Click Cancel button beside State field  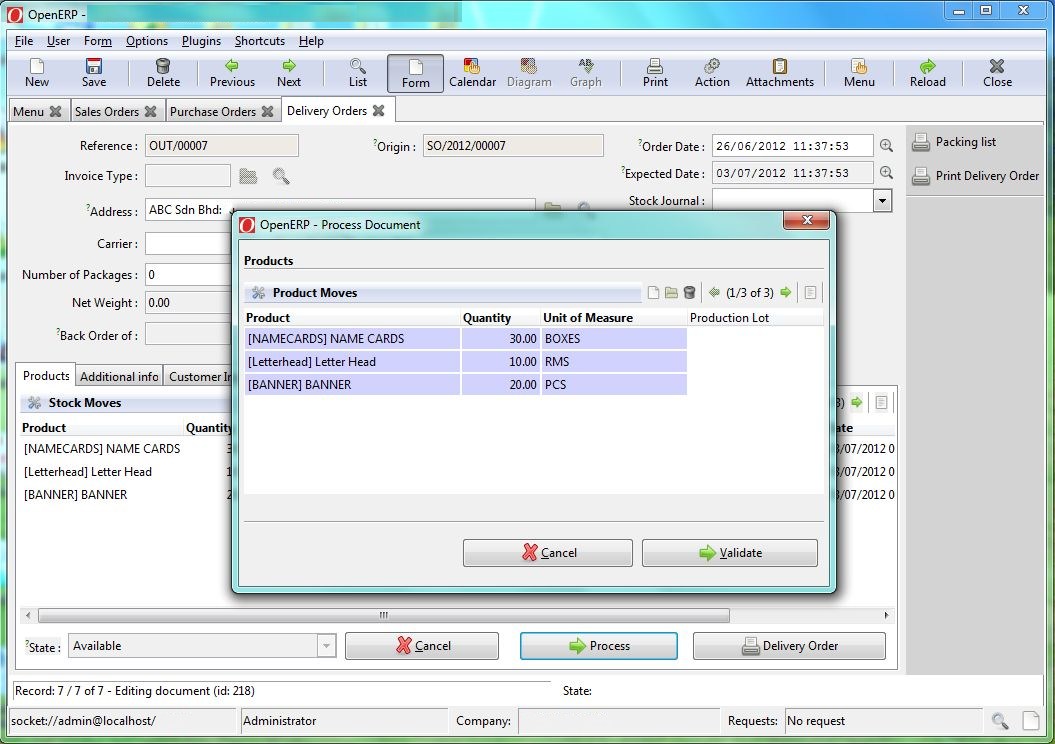tap(422, 646)
